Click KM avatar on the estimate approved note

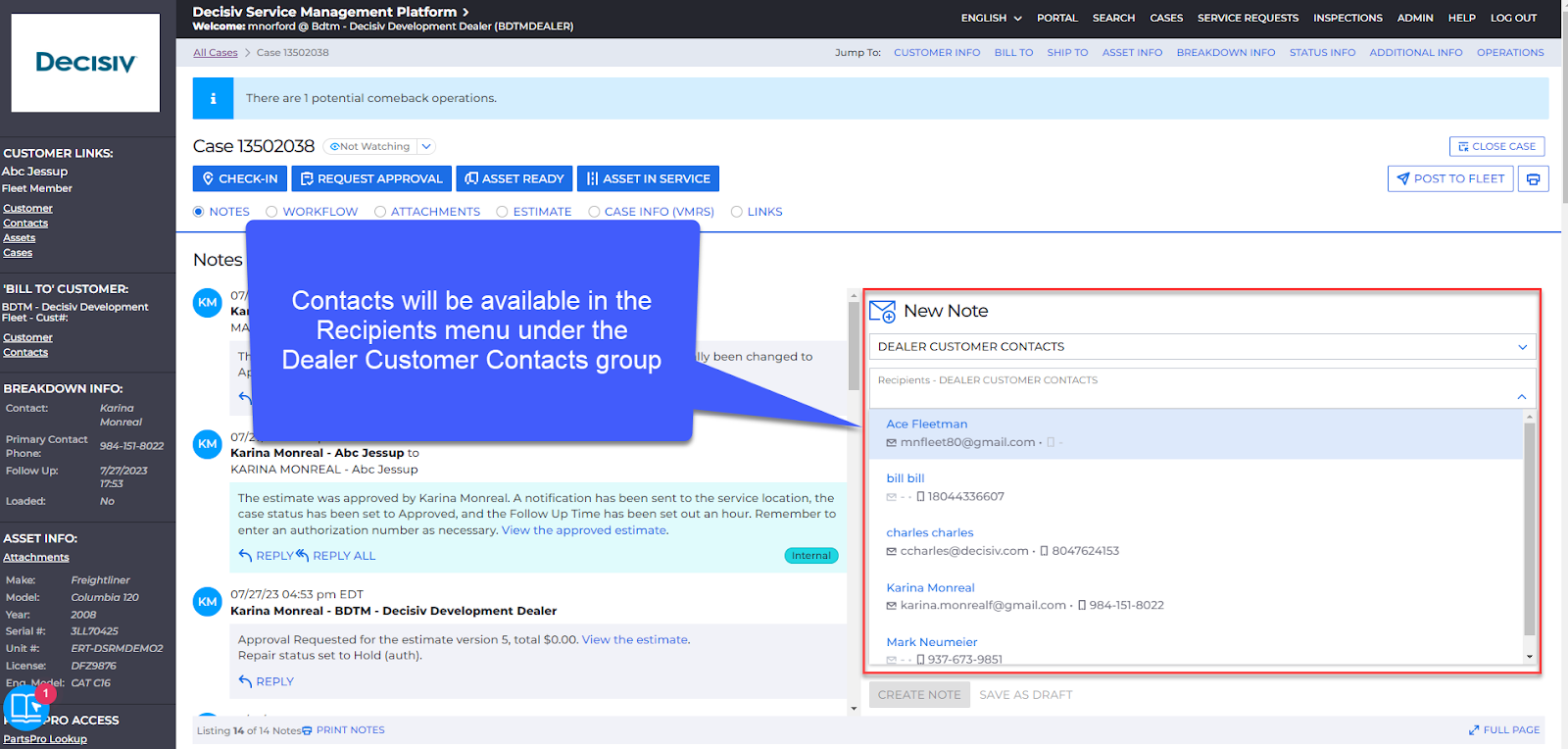click(x=208, y=444)
